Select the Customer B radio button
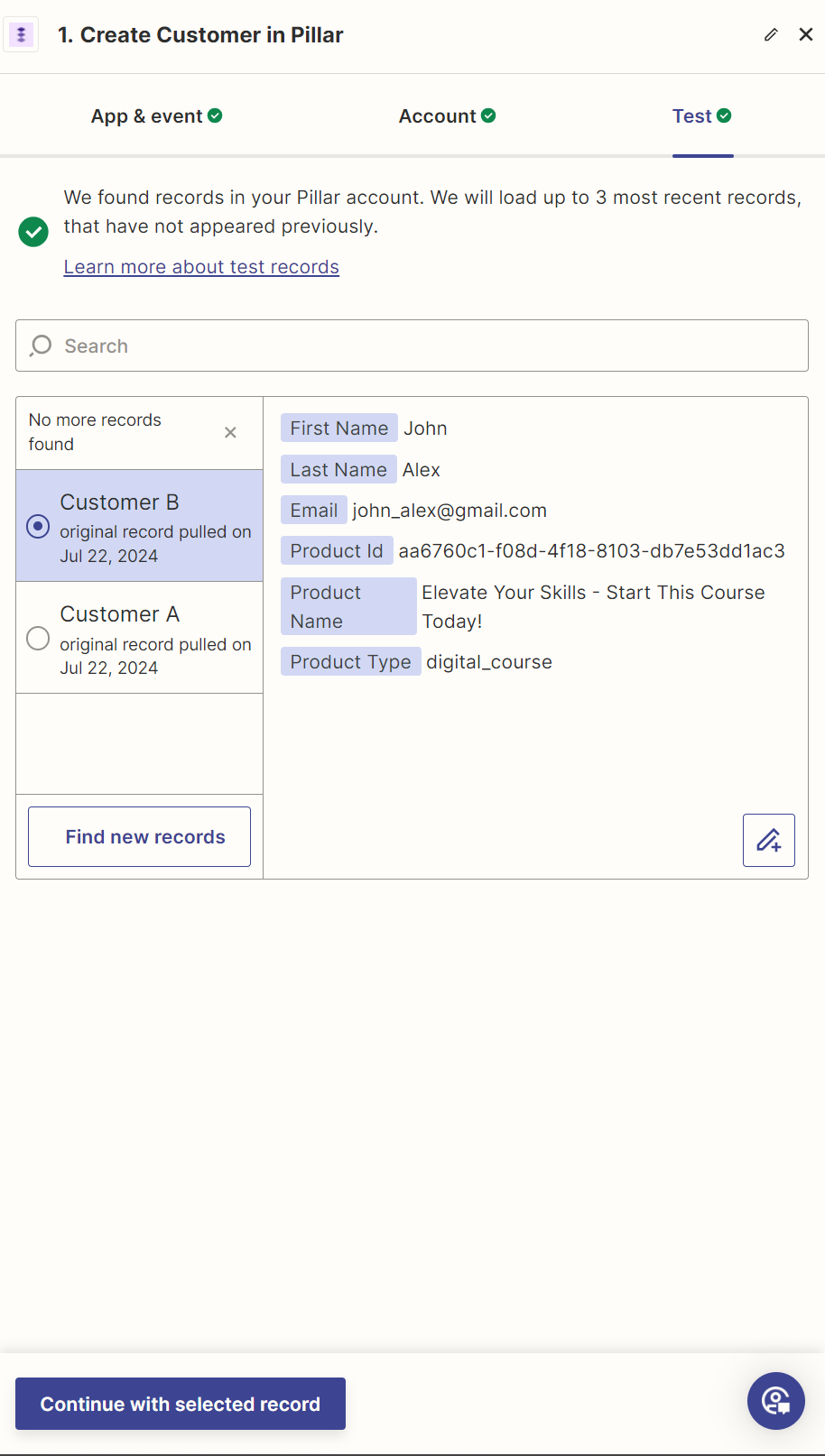 pyautogui.click(x=38, y=526)
